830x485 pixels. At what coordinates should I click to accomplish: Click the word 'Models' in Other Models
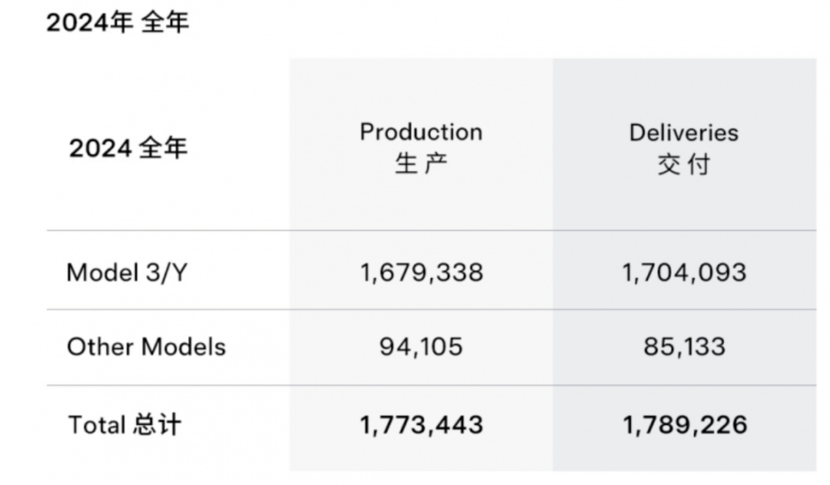pos(184,347)
